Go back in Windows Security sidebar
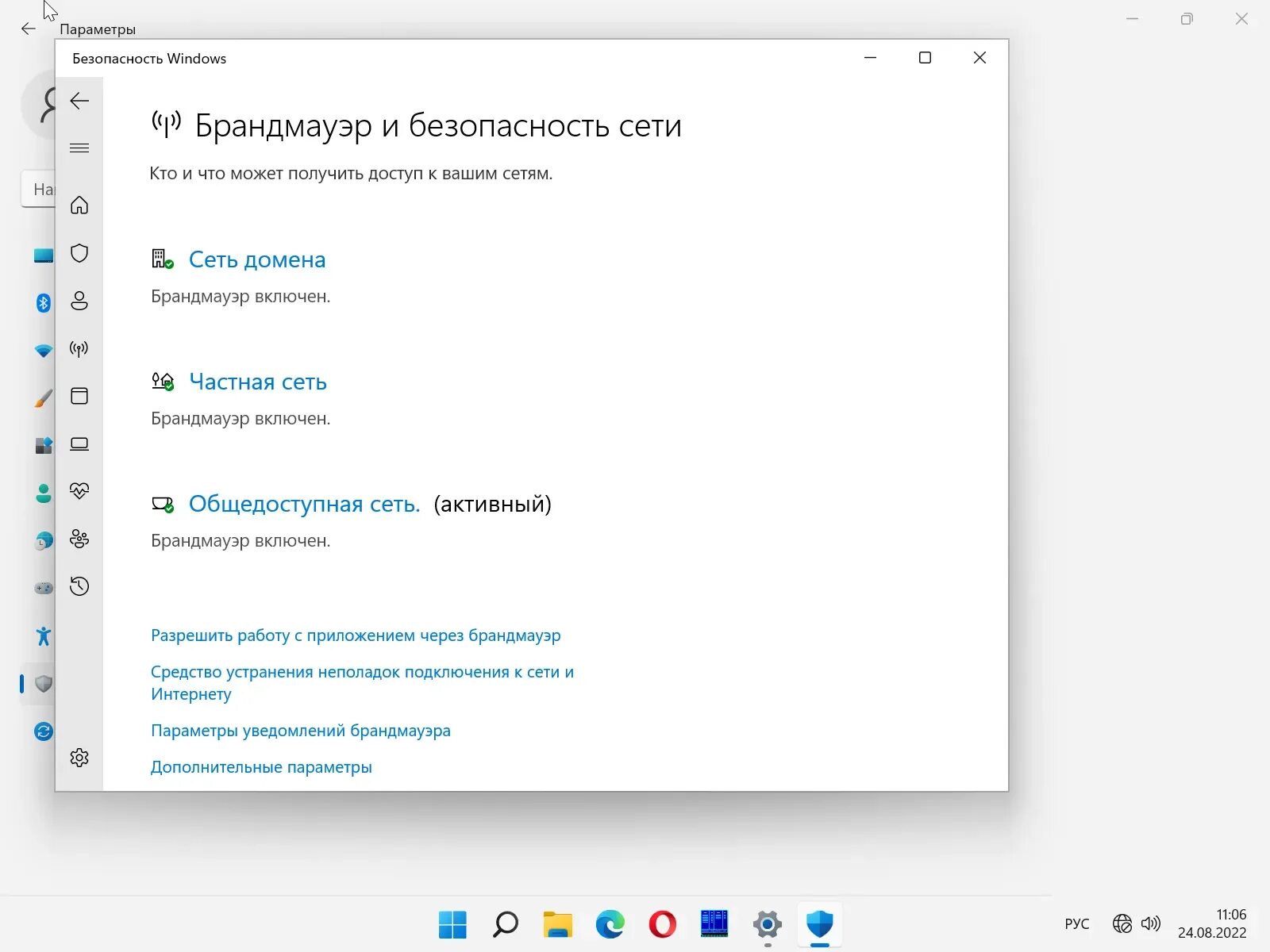Screen dimensions: 1270x952 point(79,101)
